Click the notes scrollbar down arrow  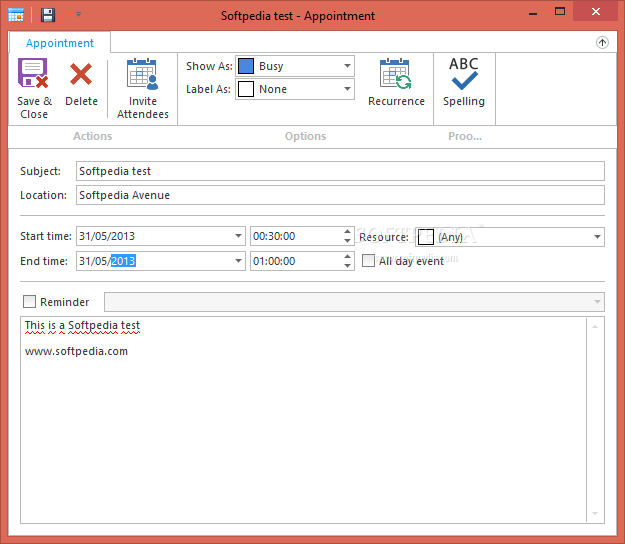coord(595,513)
